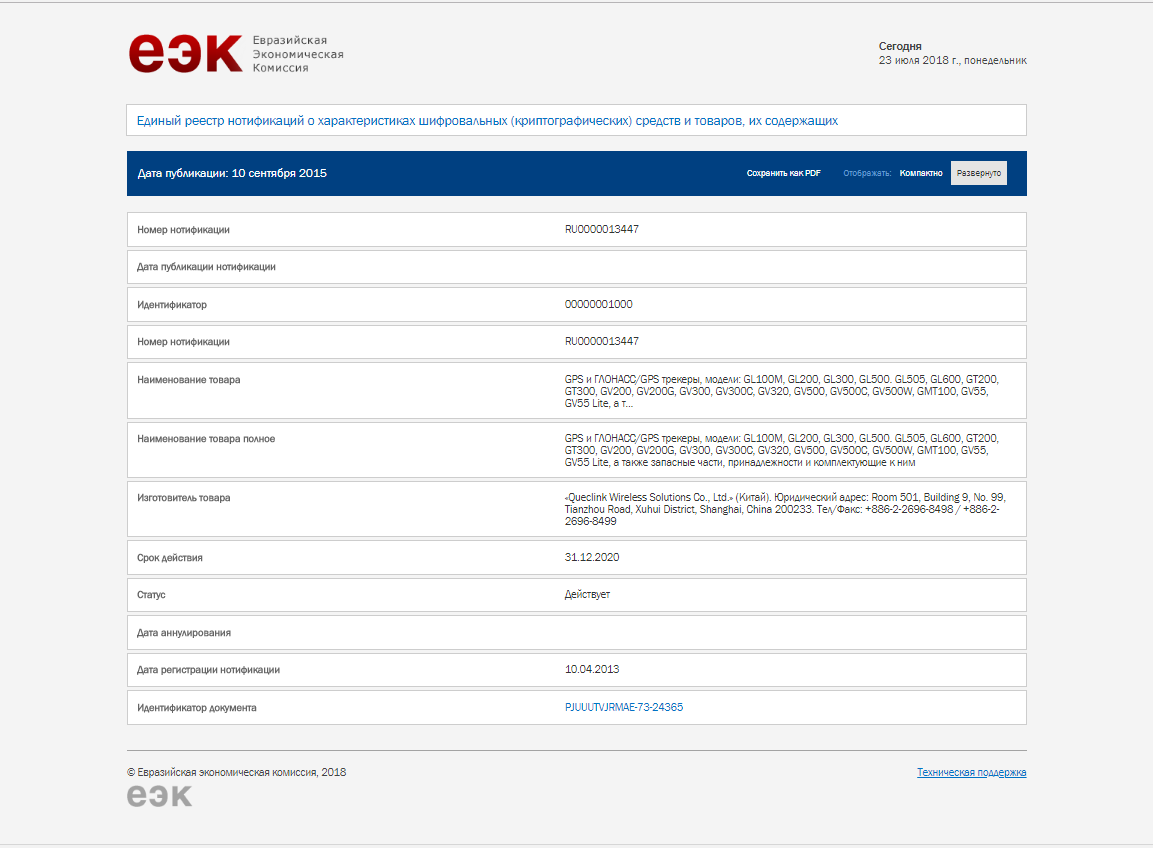Click the truncated Наименование товара row text

pos(781,391)
